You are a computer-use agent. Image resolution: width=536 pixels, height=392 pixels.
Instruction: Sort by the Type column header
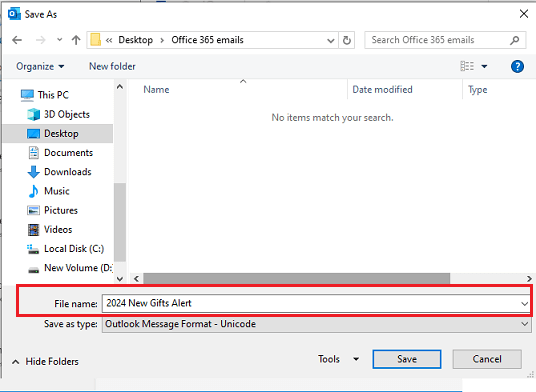point(478,90)
